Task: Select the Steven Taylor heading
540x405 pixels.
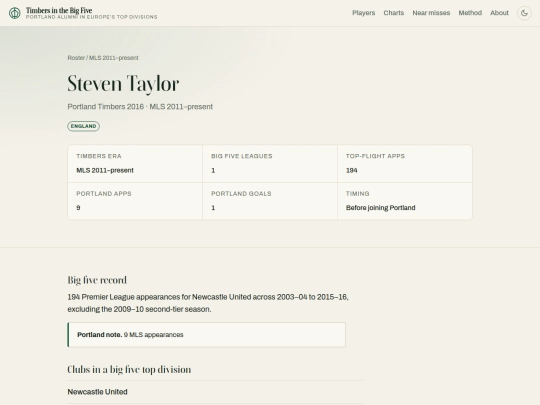Action: [123, 84]
